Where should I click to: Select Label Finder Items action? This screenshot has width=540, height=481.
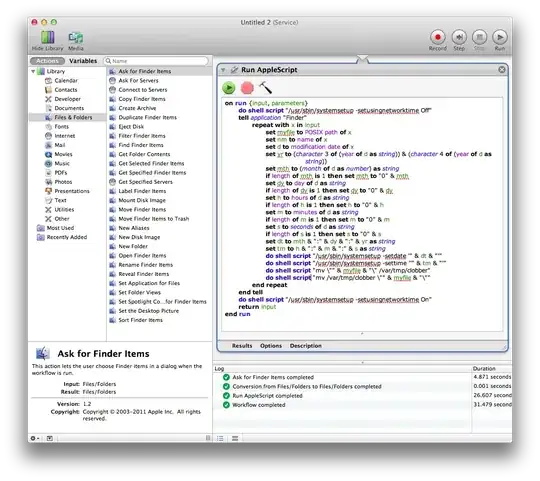[142, 191]
